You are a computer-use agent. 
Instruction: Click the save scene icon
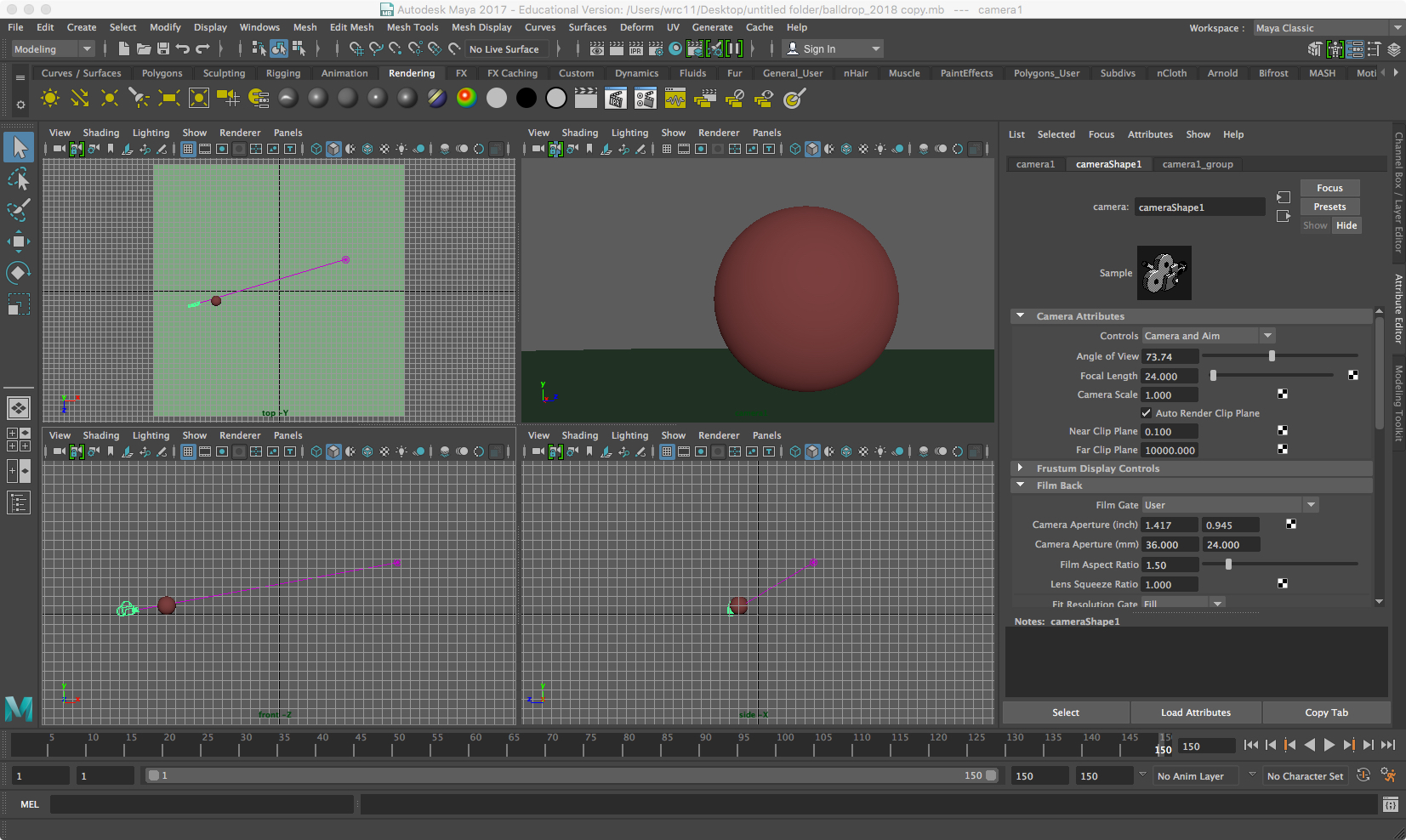[163, 49]
